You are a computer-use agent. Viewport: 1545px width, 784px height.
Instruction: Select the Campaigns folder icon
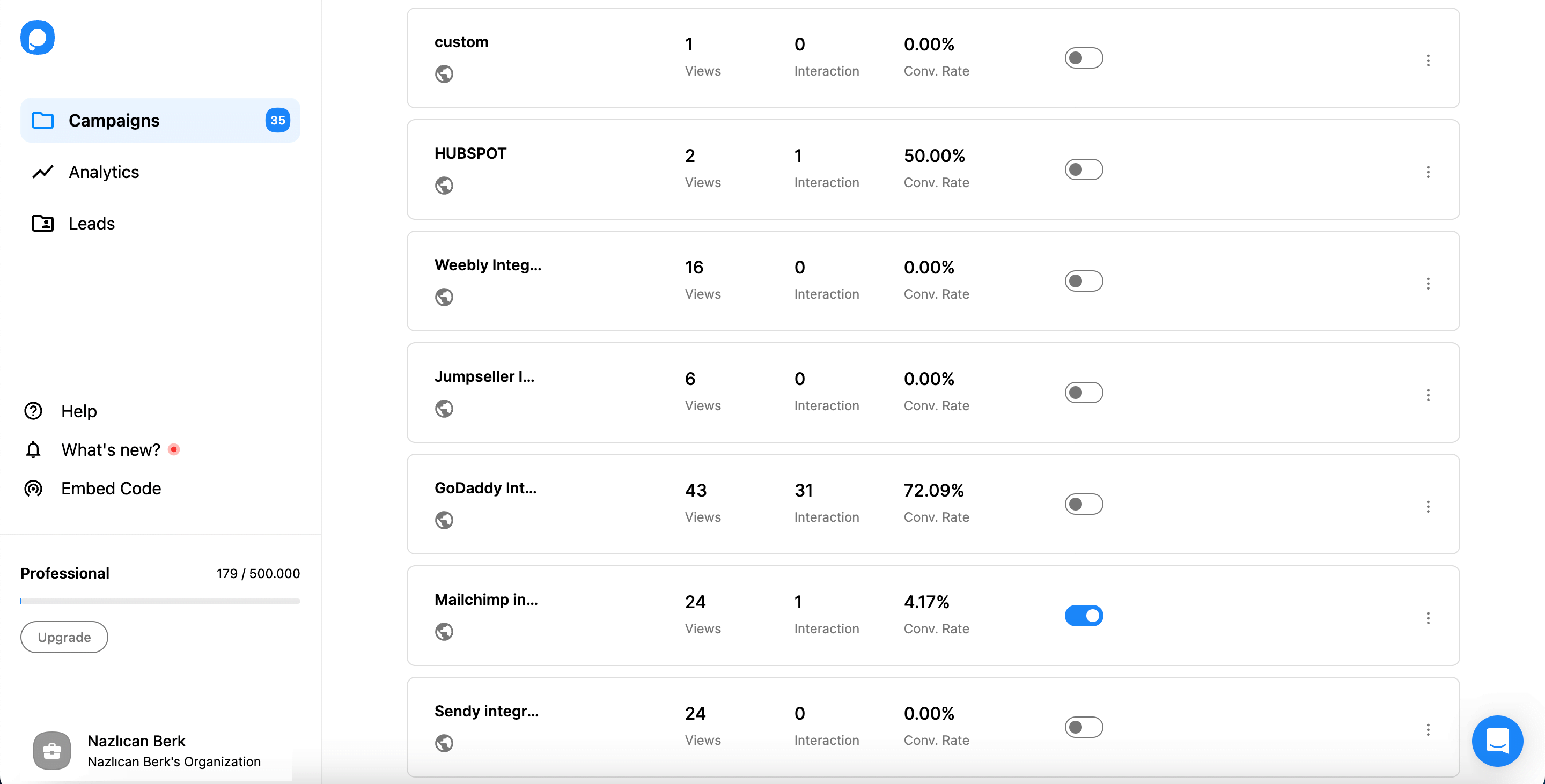42,121
